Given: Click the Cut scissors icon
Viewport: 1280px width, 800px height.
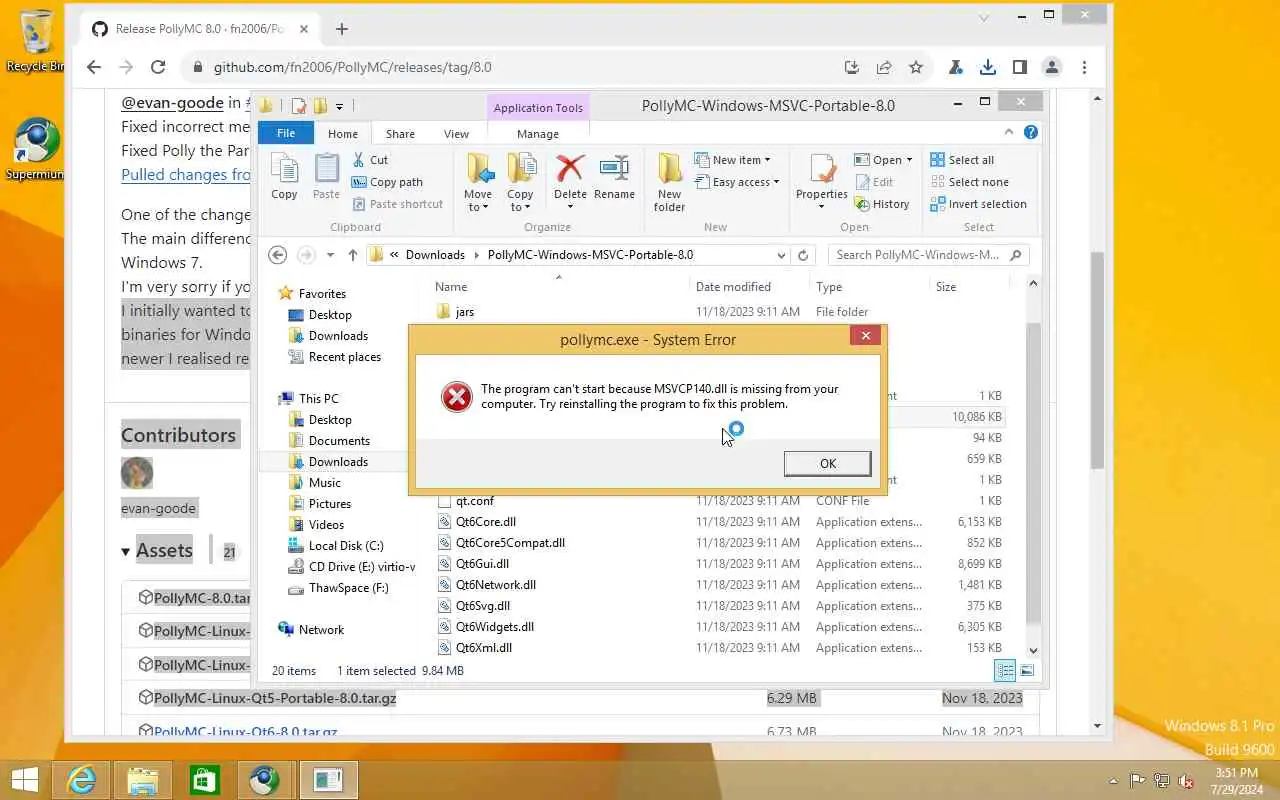Looking at the screenshot, I should [x=359, y=160].
